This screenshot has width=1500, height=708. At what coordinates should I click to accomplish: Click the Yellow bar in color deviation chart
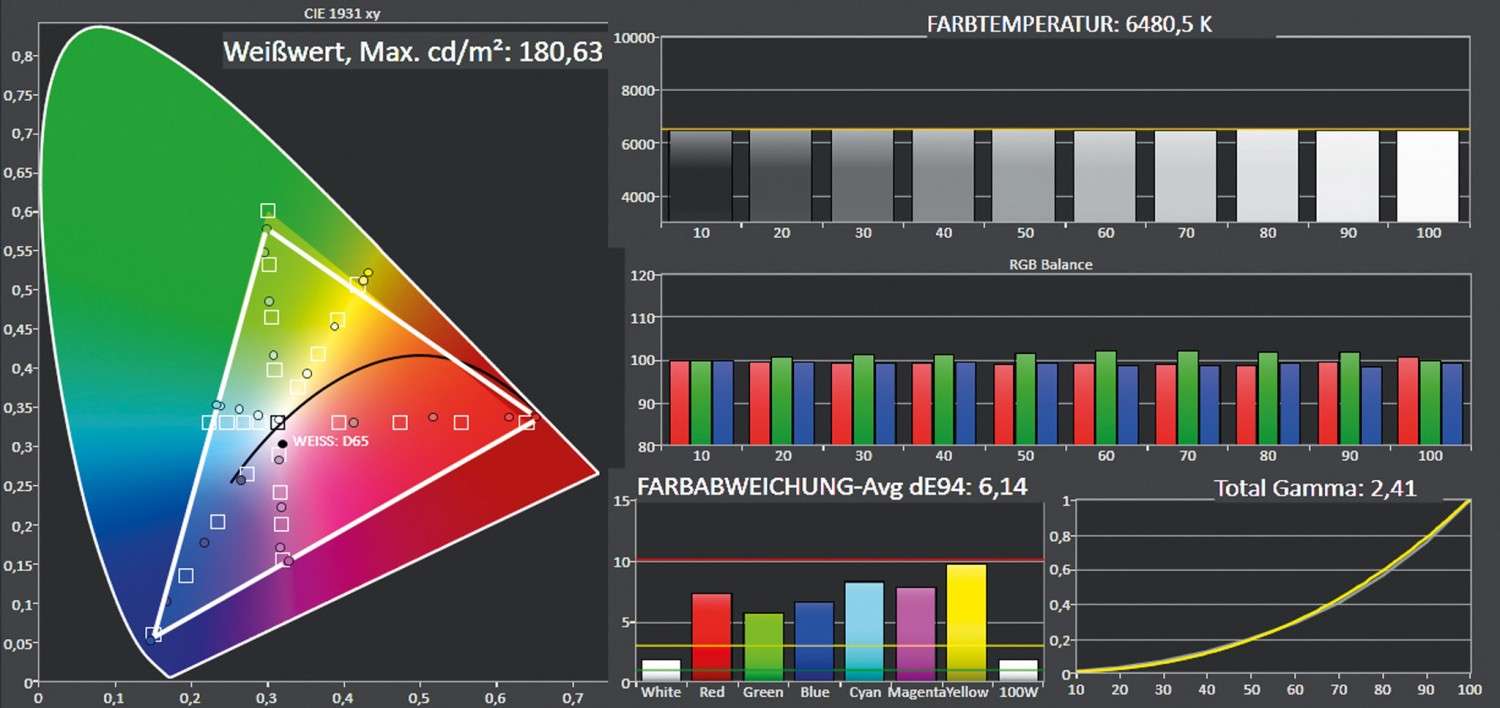click(967, 624)
